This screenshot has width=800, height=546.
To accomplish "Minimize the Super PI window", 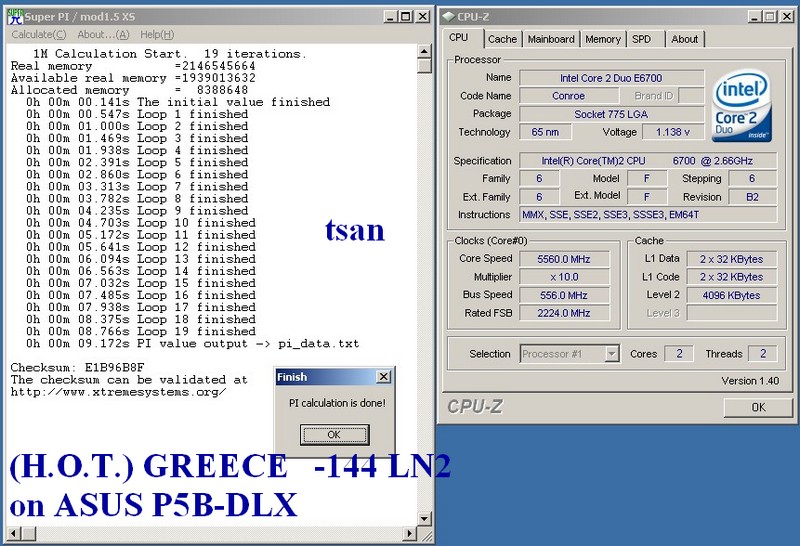I will [x=391, y=17].
